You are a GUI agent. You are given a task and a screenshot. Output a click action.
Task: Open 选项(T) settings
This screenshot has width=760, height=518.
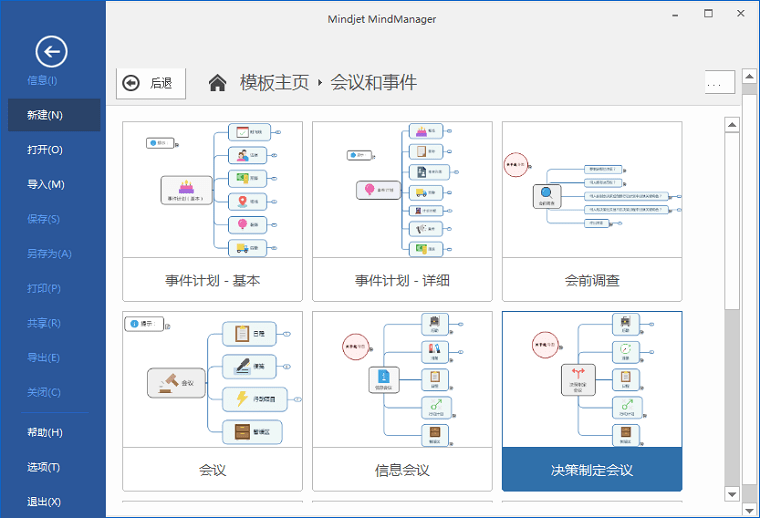point(45,467)
